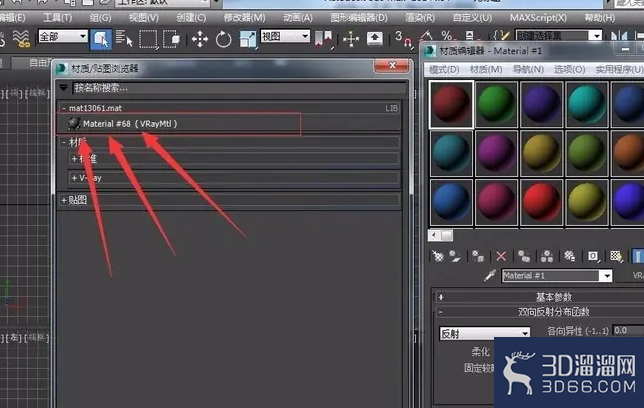
Task: Toggle Show Shaded Material in Viewport
Action: pyautogui.click(x=616, y=256)
